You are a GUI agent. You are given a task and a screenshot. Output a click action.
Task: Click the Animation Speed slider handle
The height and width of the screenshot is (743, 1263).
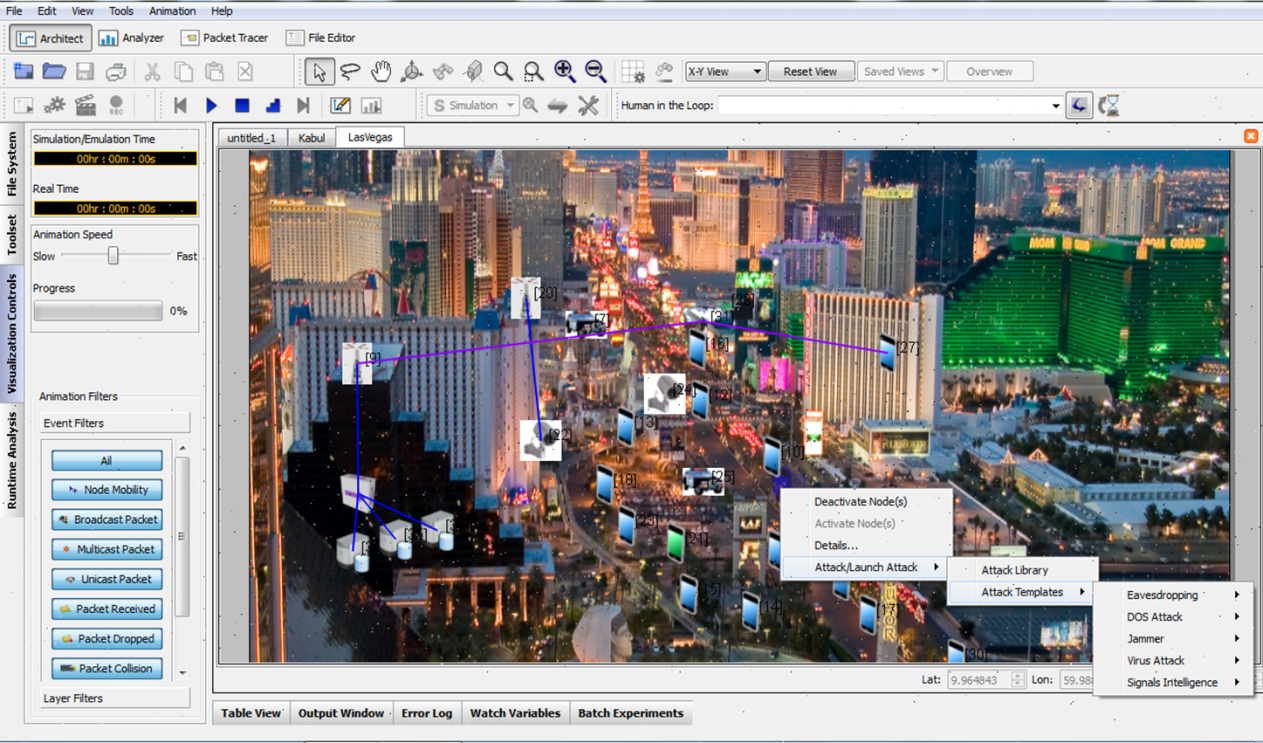pyautogui.click(x=113, y=256)
